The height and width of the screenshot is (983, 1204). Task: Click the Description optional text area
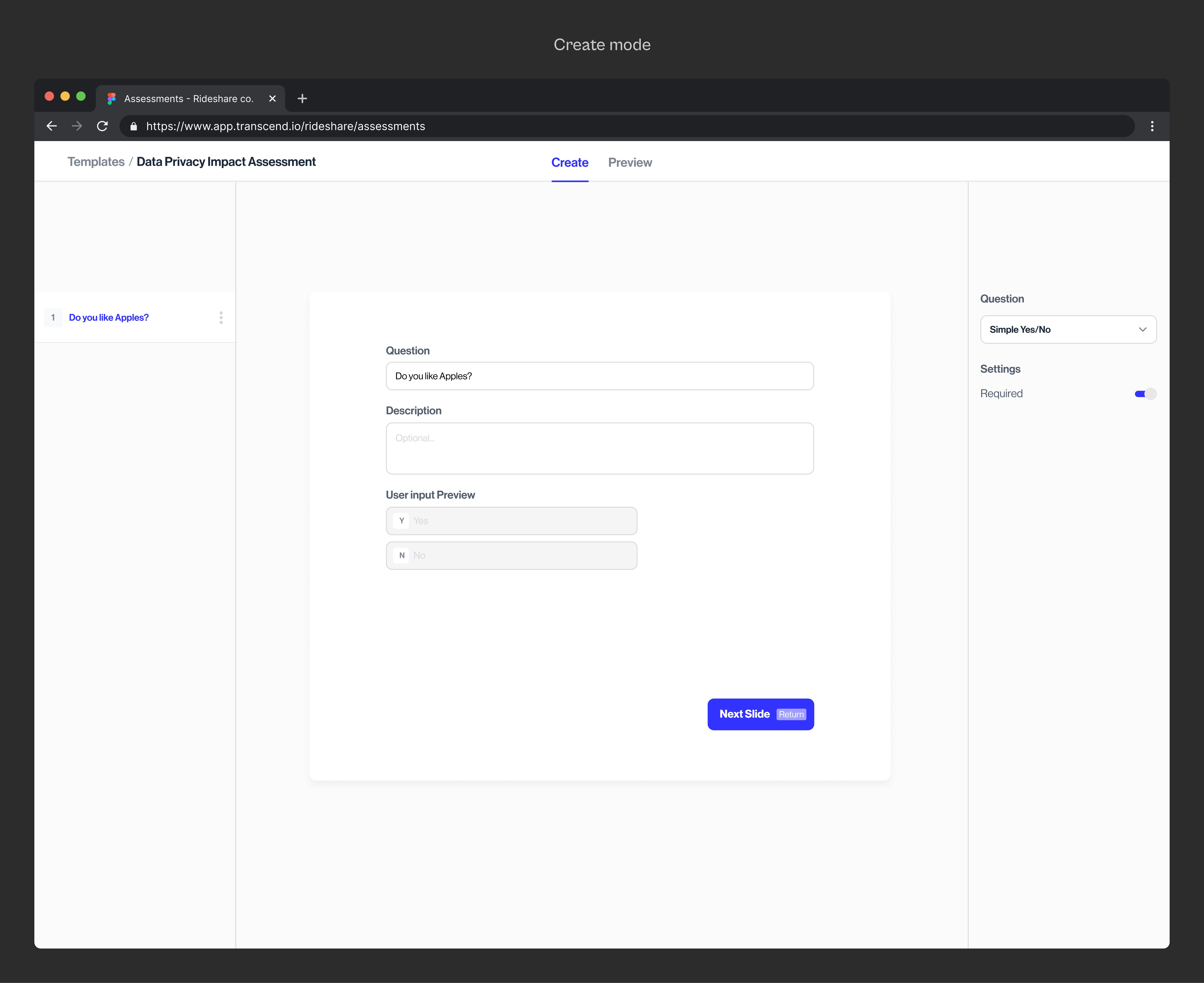click(599, 449)
